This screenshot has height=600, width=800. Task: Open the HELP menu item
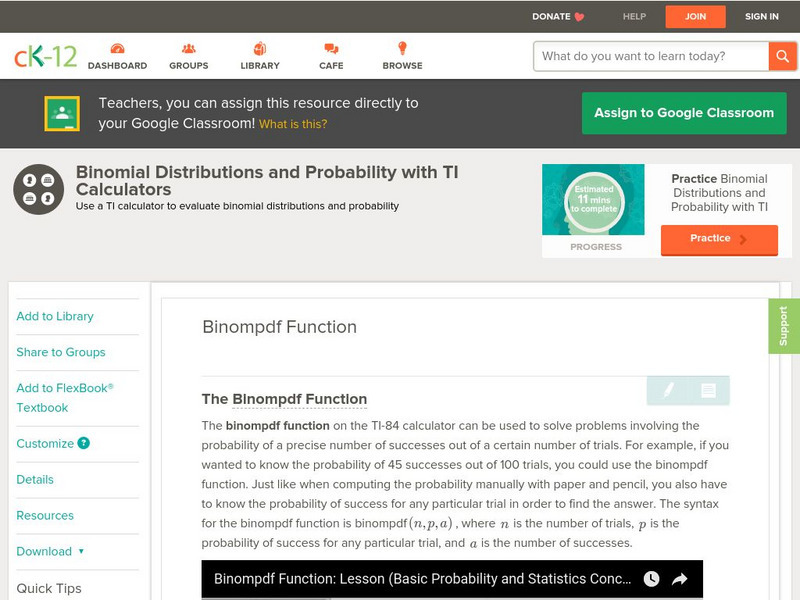[634, 16]
